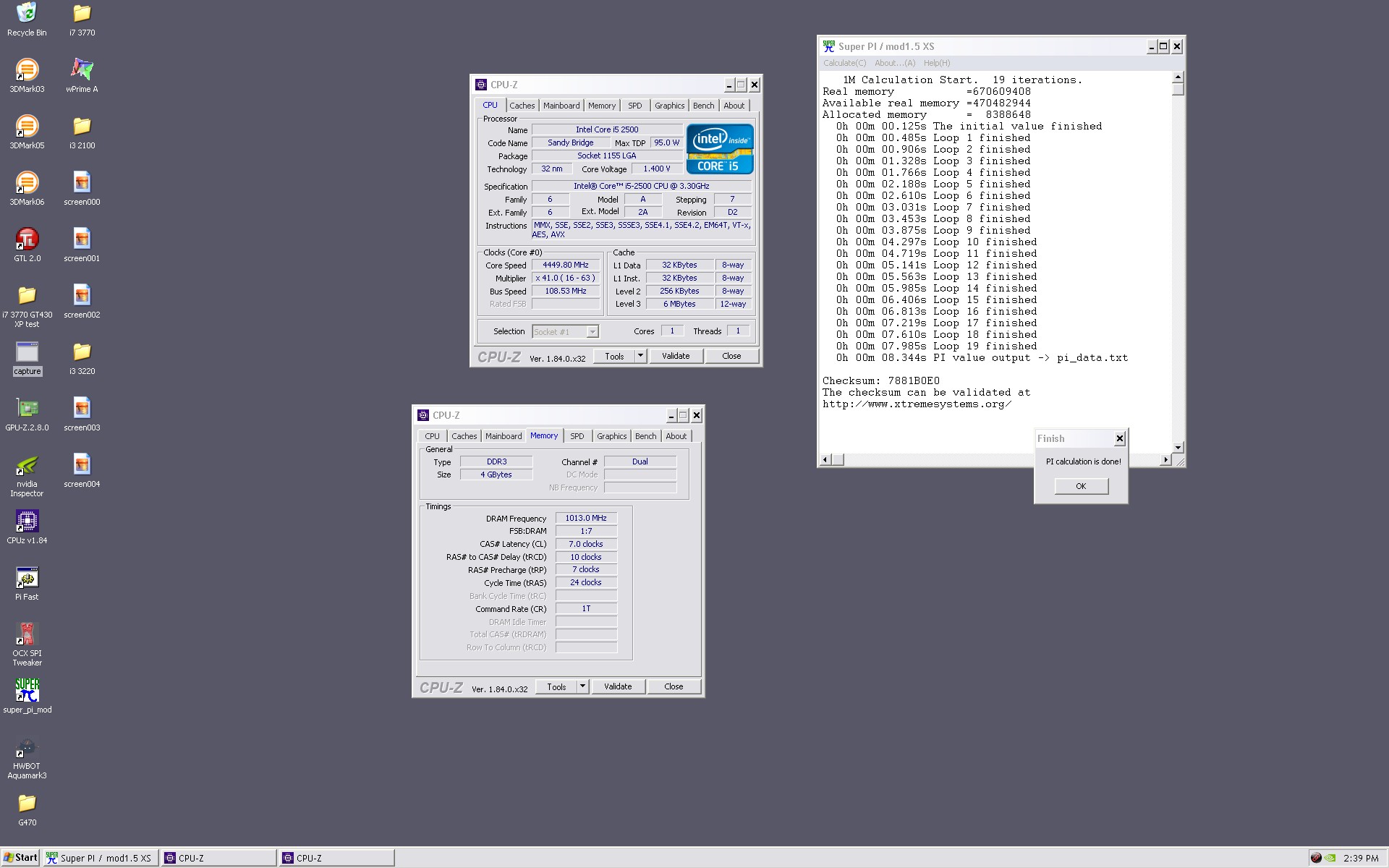Click Close in upper CPU-Z window
Screen dimensions: 1389x868
731,356
